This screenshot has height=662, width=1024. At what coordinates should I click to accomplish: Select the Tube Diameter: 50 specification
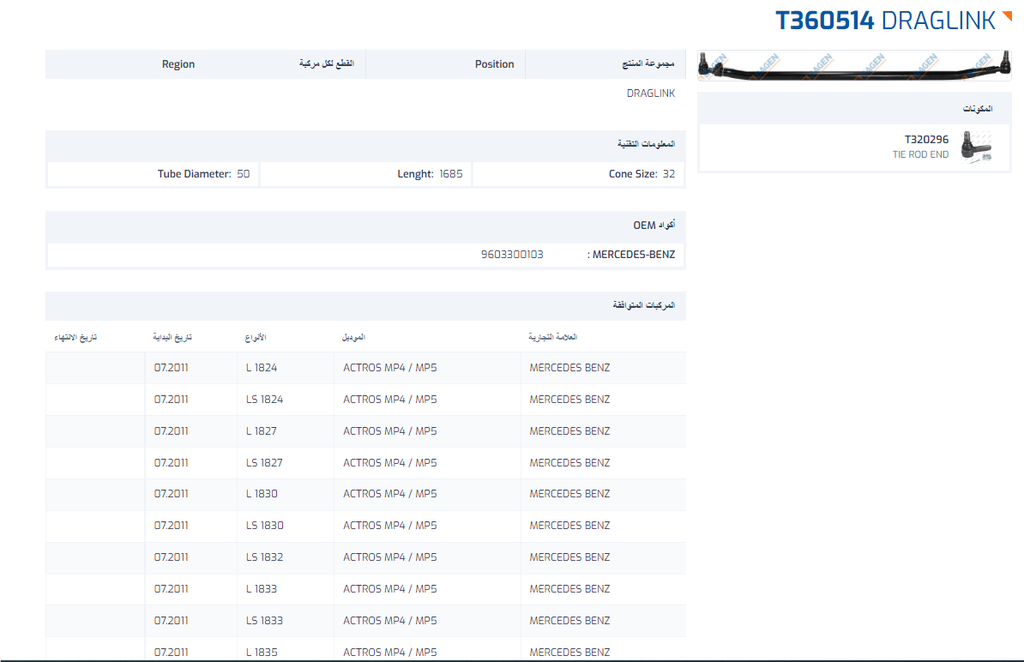(203, 174)
